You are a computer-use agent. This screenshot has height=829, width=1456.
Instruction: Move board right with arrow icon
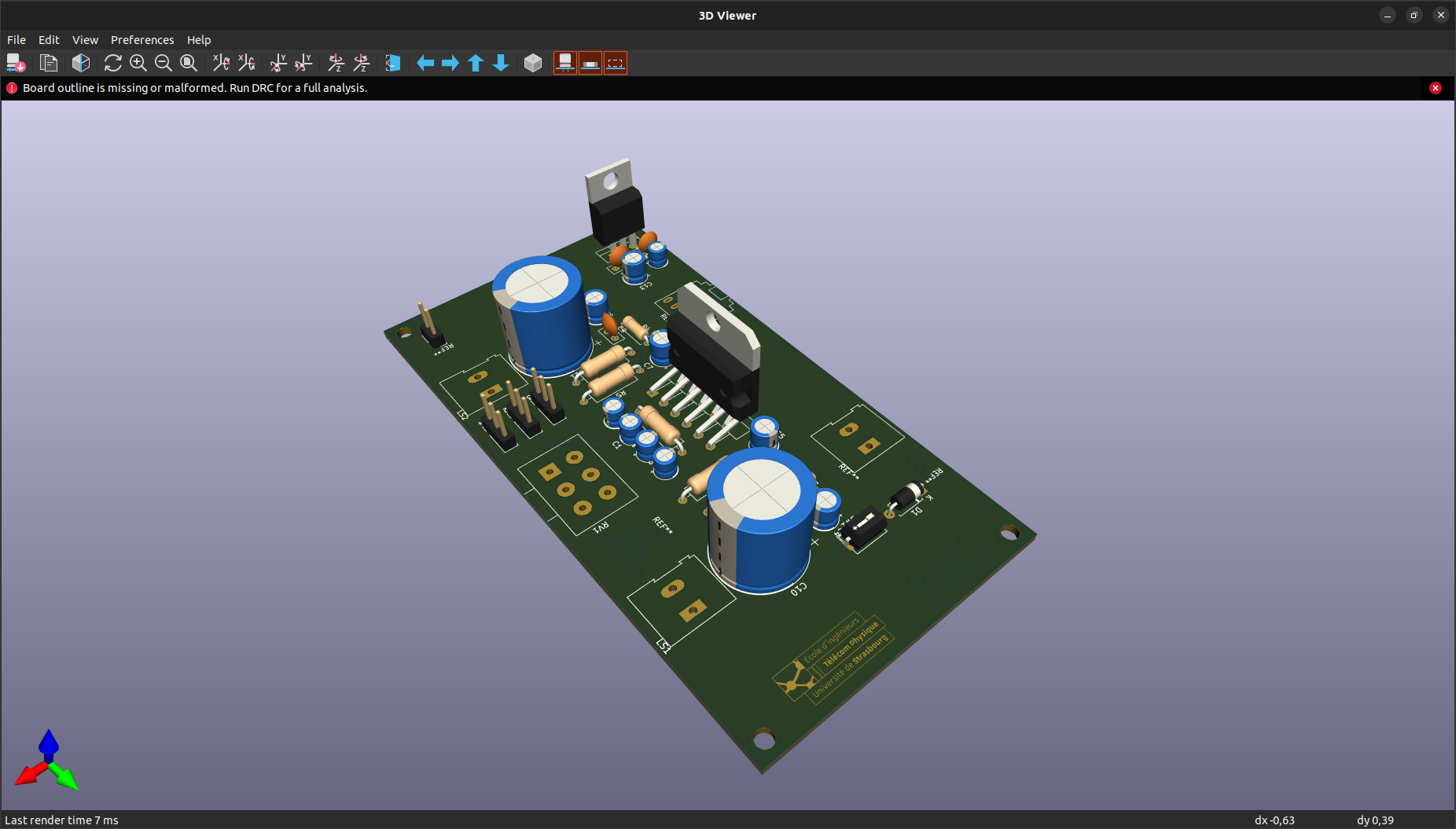(450, 63)
